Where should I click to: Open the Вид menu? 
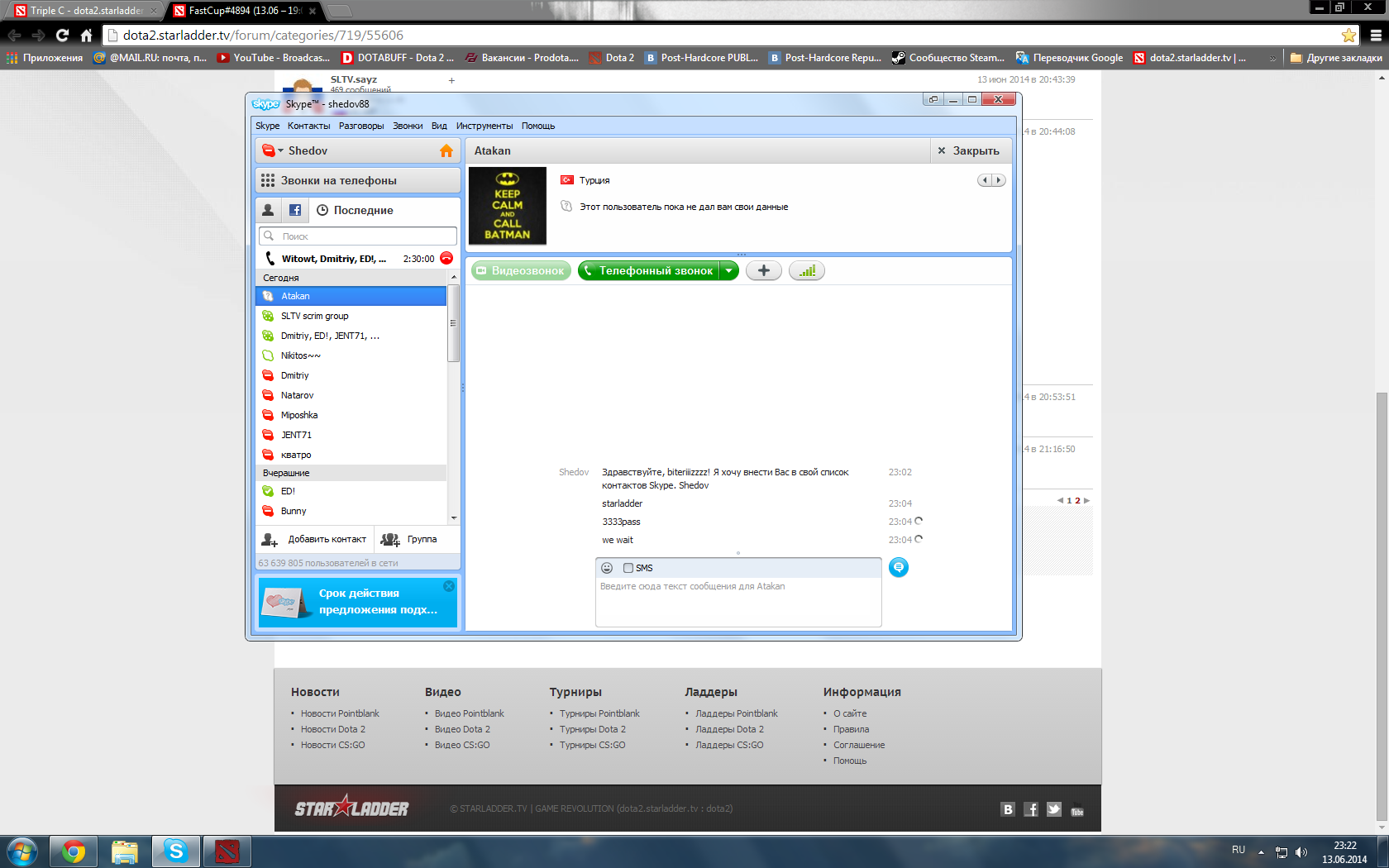(x=439, y=126)
